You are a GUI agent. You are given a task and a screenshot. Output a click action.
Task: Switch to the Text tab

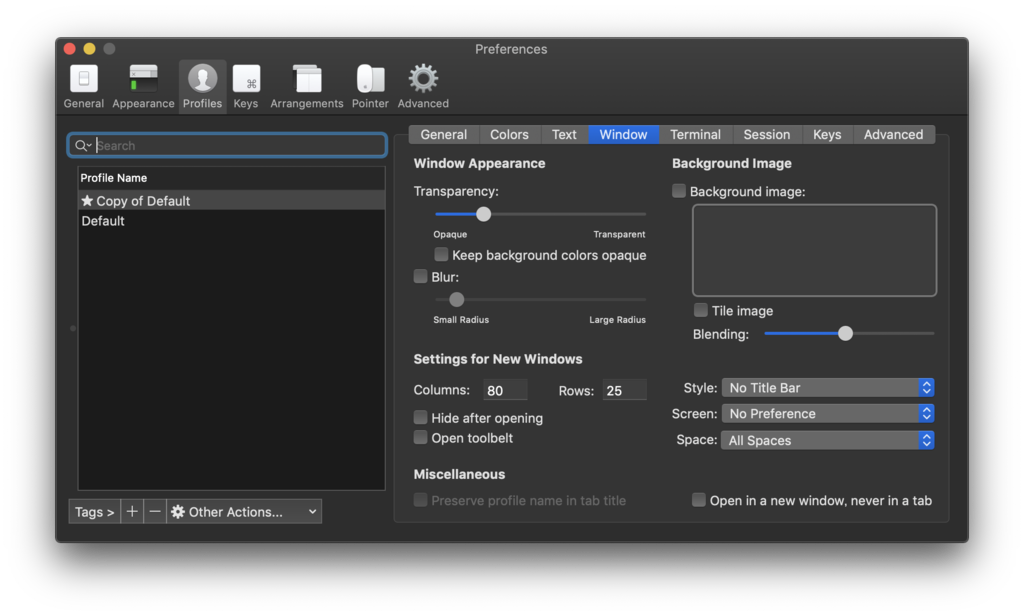point(564,135)
